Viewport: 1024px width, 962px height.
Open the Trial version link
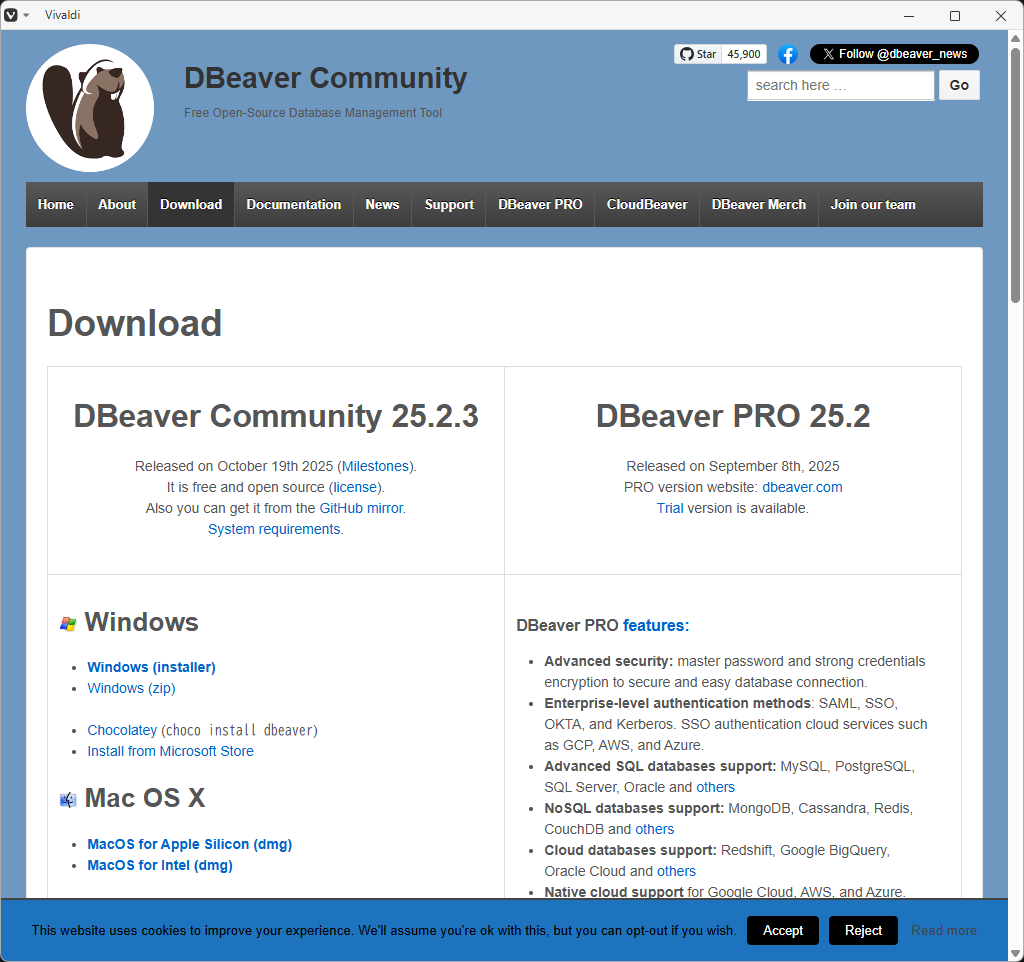pos(670,508)
